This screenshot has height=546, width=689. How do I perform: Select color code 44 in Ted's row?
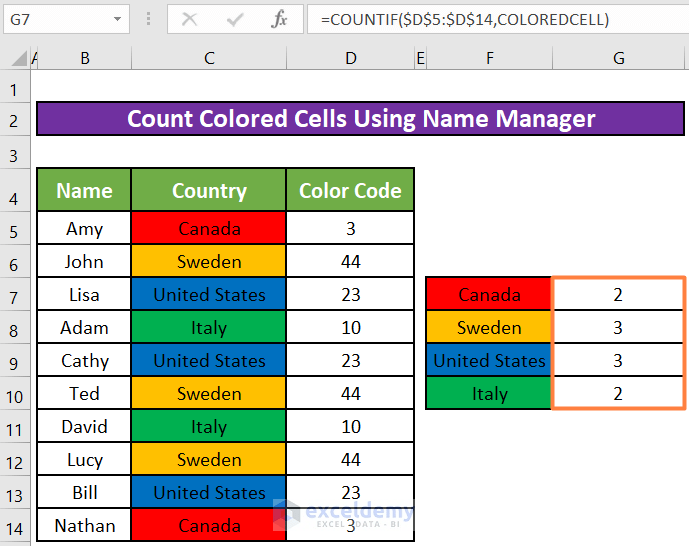point(350,393)
